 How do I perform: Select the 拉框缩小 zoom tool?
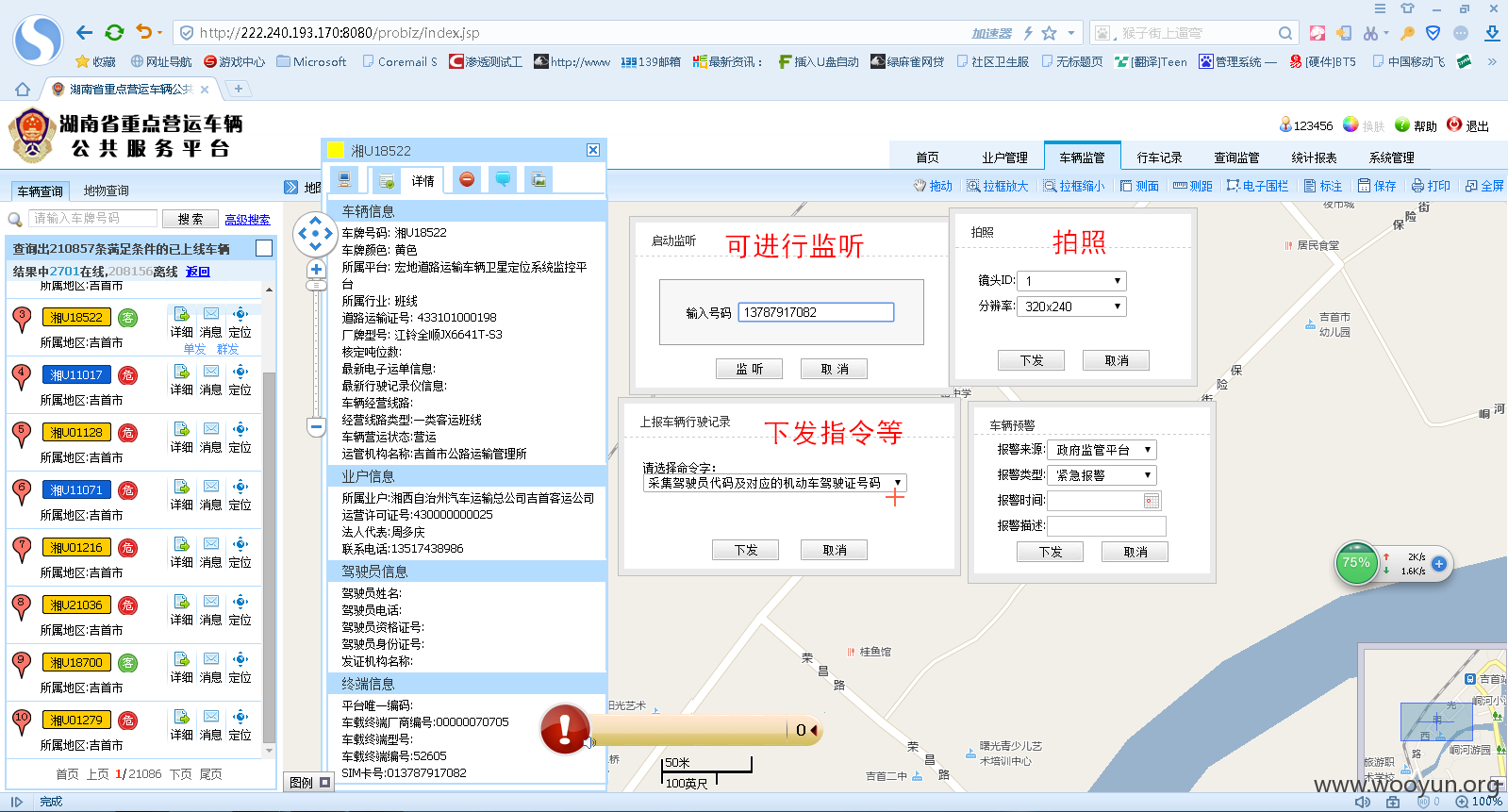coord(1073,186)
